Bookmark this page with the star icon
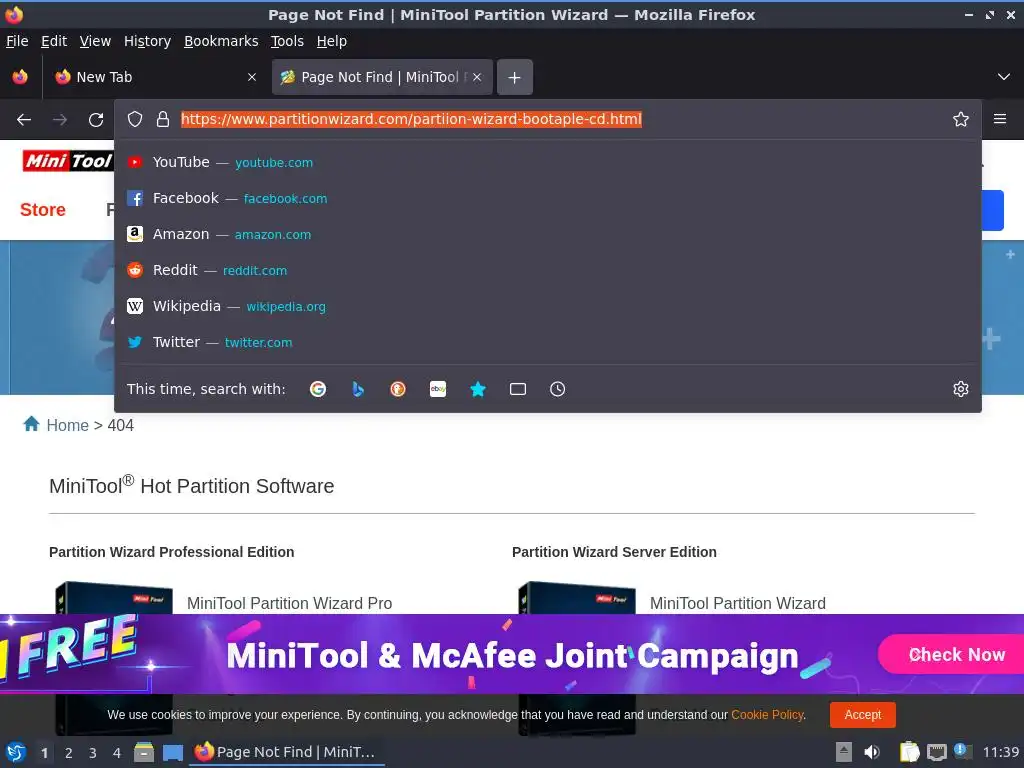 click(x=960, y=120)
